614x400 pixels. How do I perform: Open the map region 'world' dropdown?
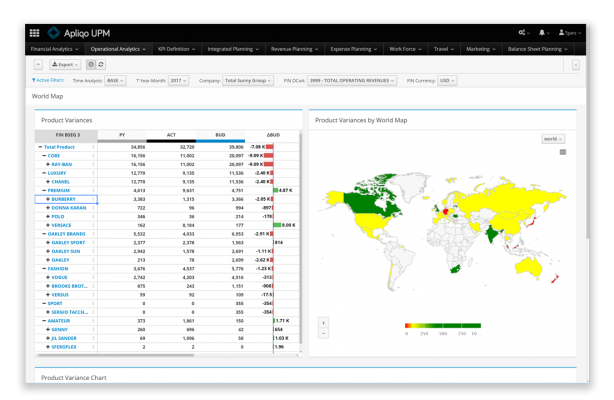point(553,139)
